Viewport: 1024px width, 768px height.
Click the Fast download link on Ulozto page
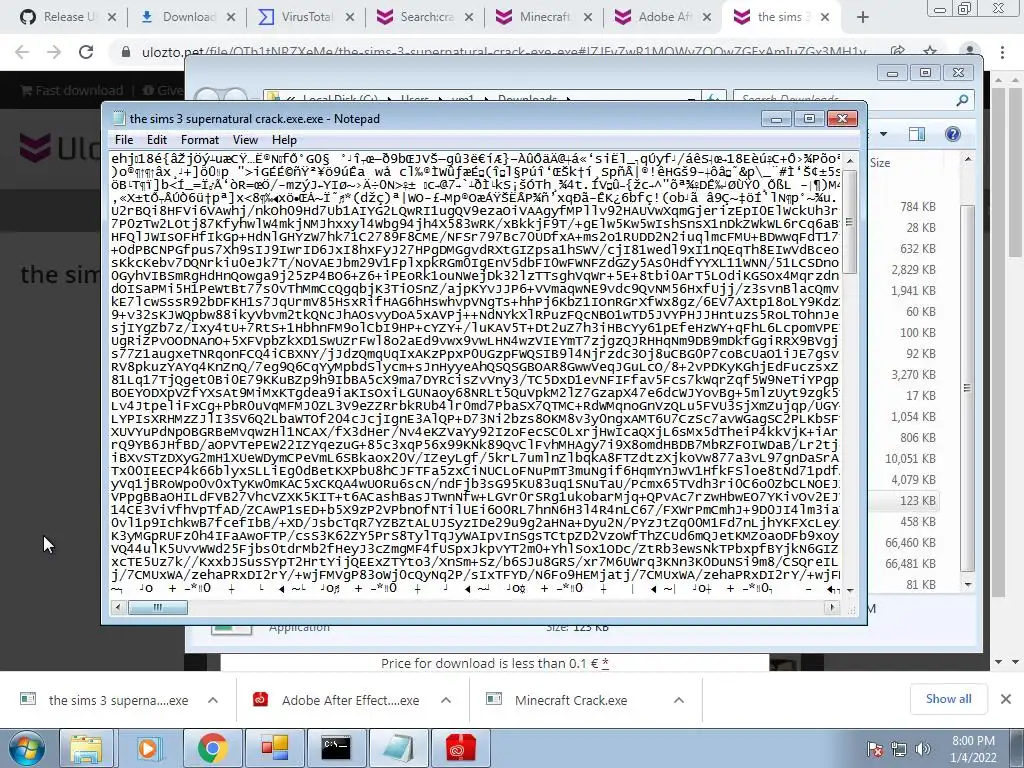click(x=72, y=90)
